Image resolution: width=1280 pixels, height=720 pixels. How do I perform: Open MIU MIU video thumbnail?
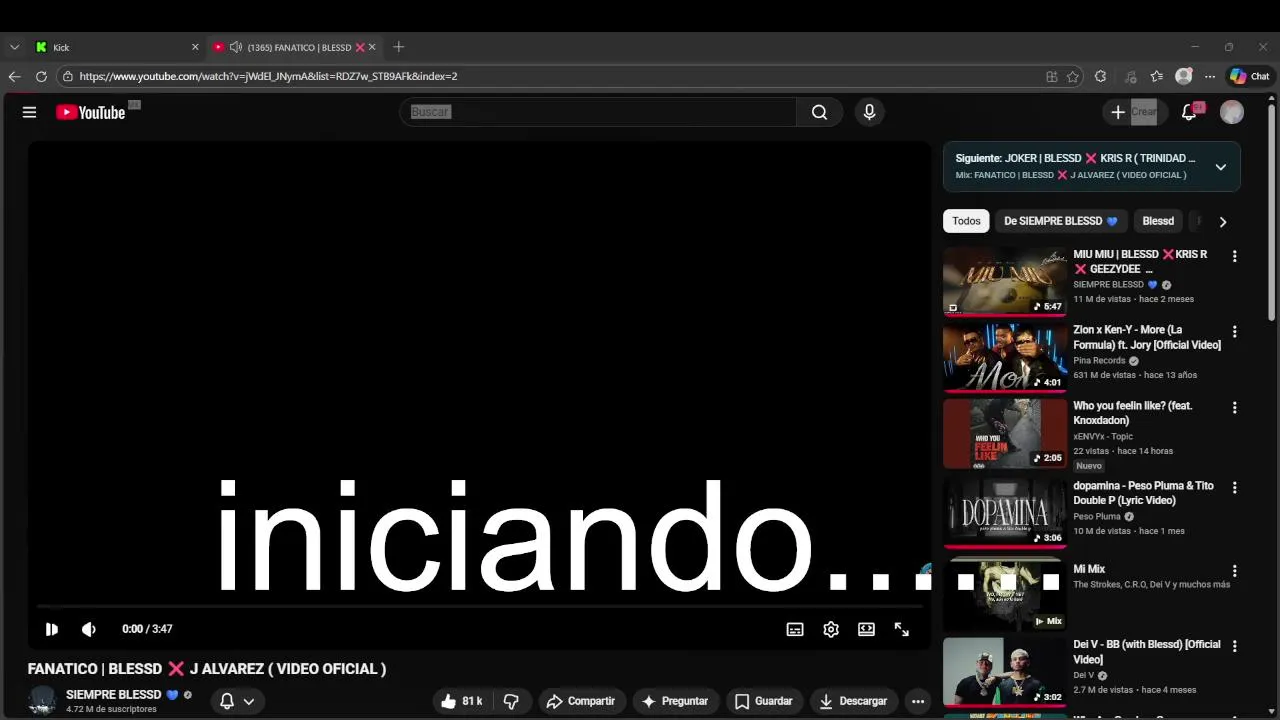coord(1005,281)
